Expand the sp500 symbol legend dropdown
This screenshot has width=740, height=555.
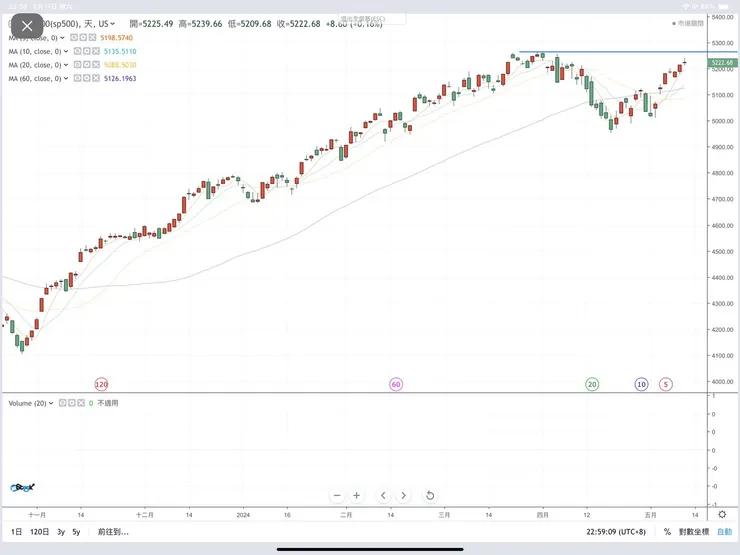pyautogui.click(x=112, y=24)
